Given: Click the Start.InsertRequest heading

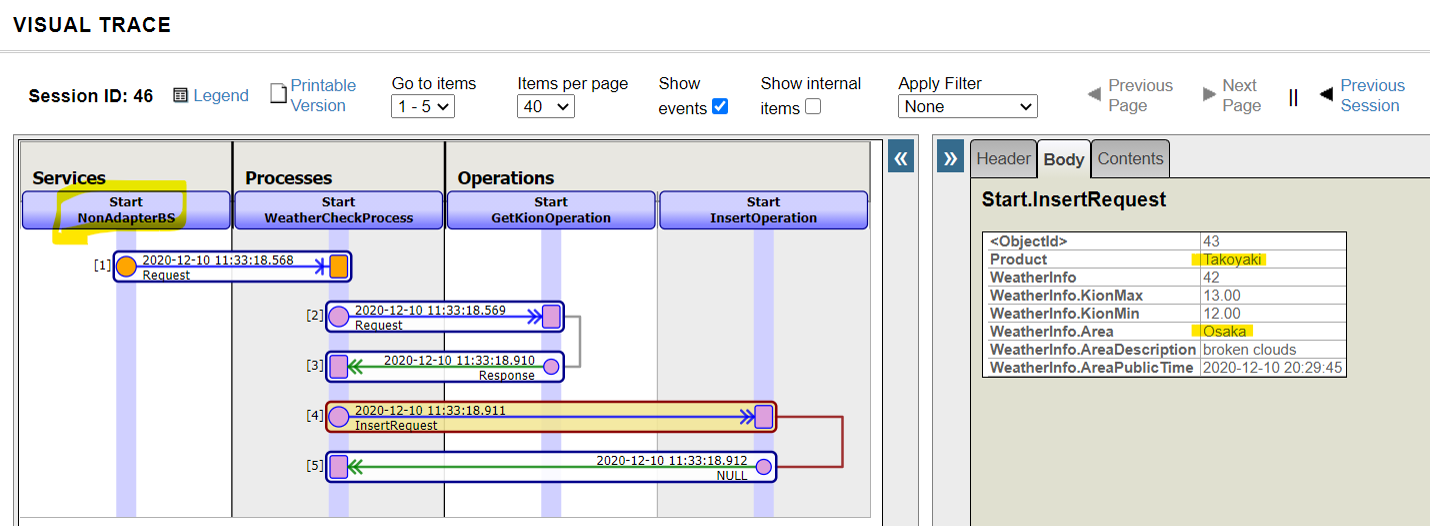Looking at the screenshot, I should pos(1074,200).
